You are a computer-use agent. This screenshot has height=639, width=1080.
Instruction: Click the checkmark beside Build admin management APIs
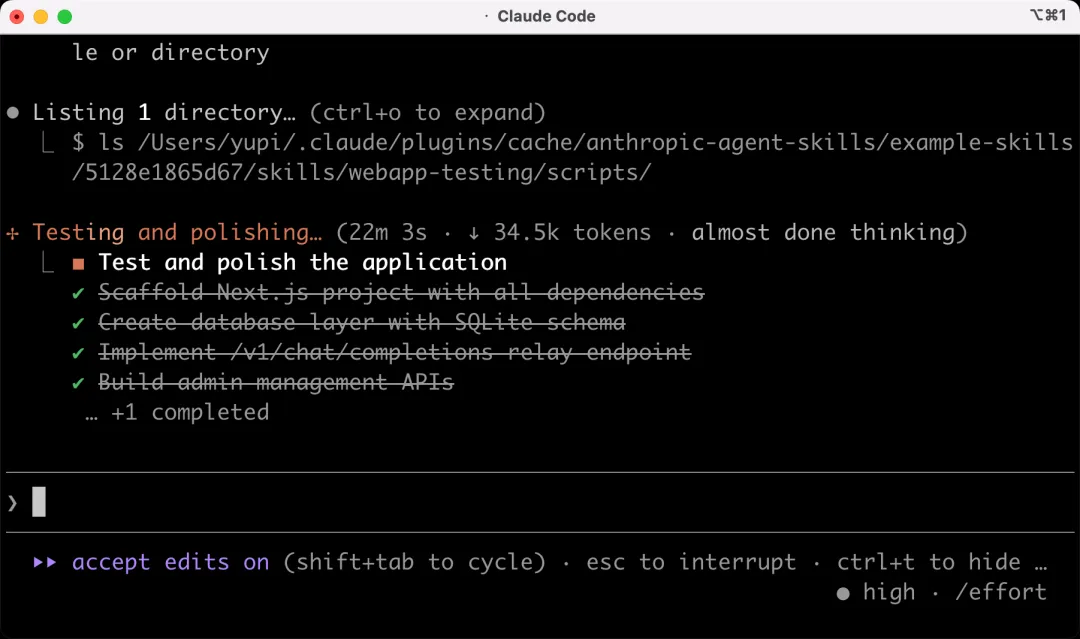[x=78, y=383]
